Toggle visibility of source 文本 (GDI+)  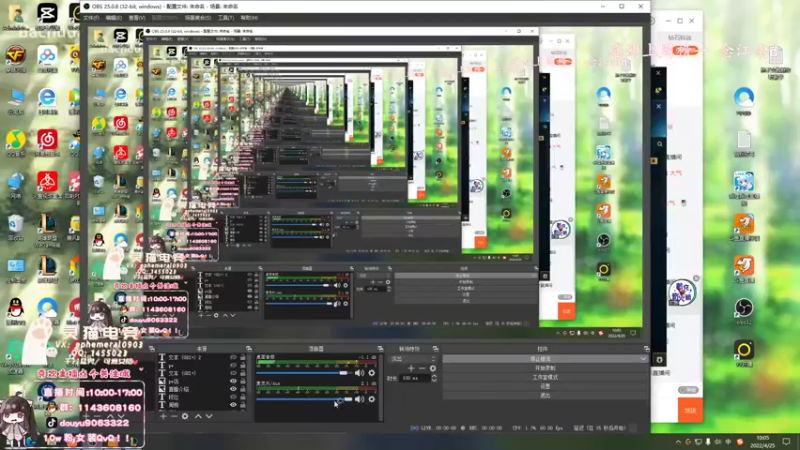[x=233, y=373]
